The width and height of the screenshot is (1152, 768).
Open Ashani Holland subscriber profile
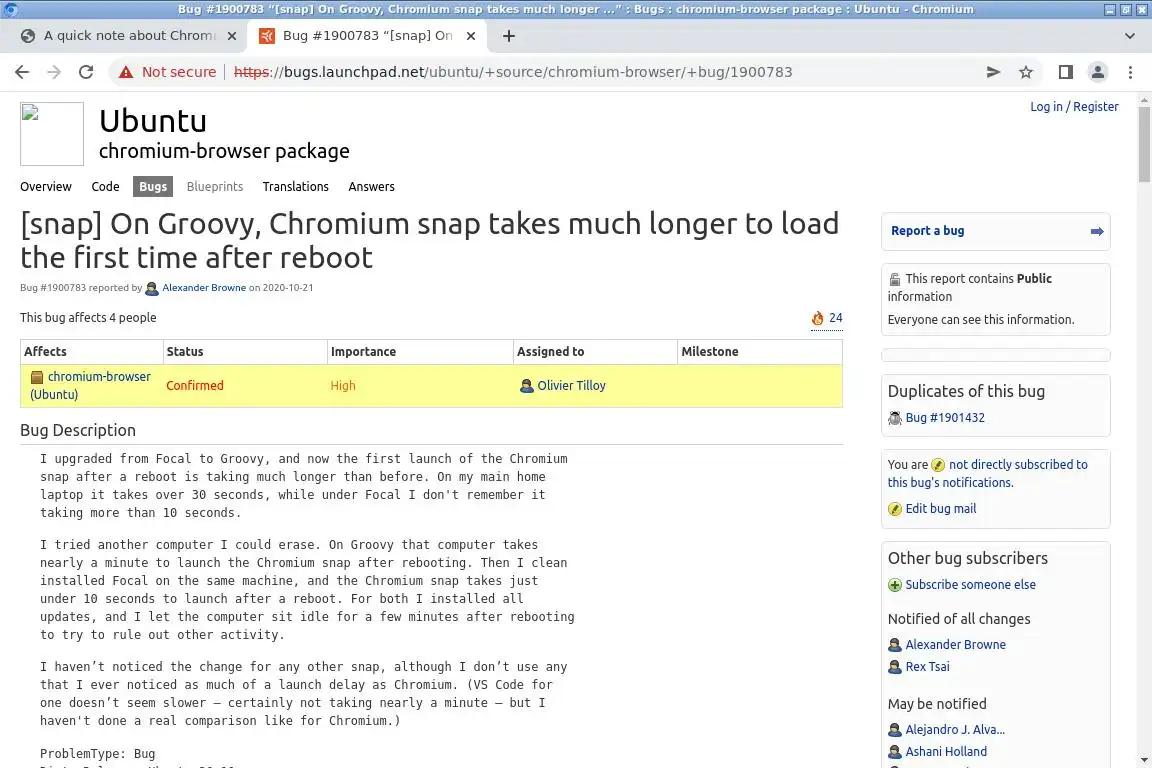946,752
